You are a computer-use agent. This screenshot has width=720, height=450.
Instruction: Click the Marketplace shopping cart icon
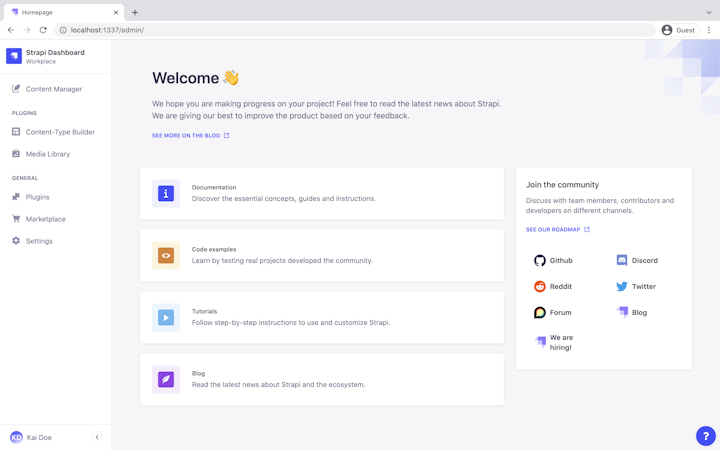(16, 219)
